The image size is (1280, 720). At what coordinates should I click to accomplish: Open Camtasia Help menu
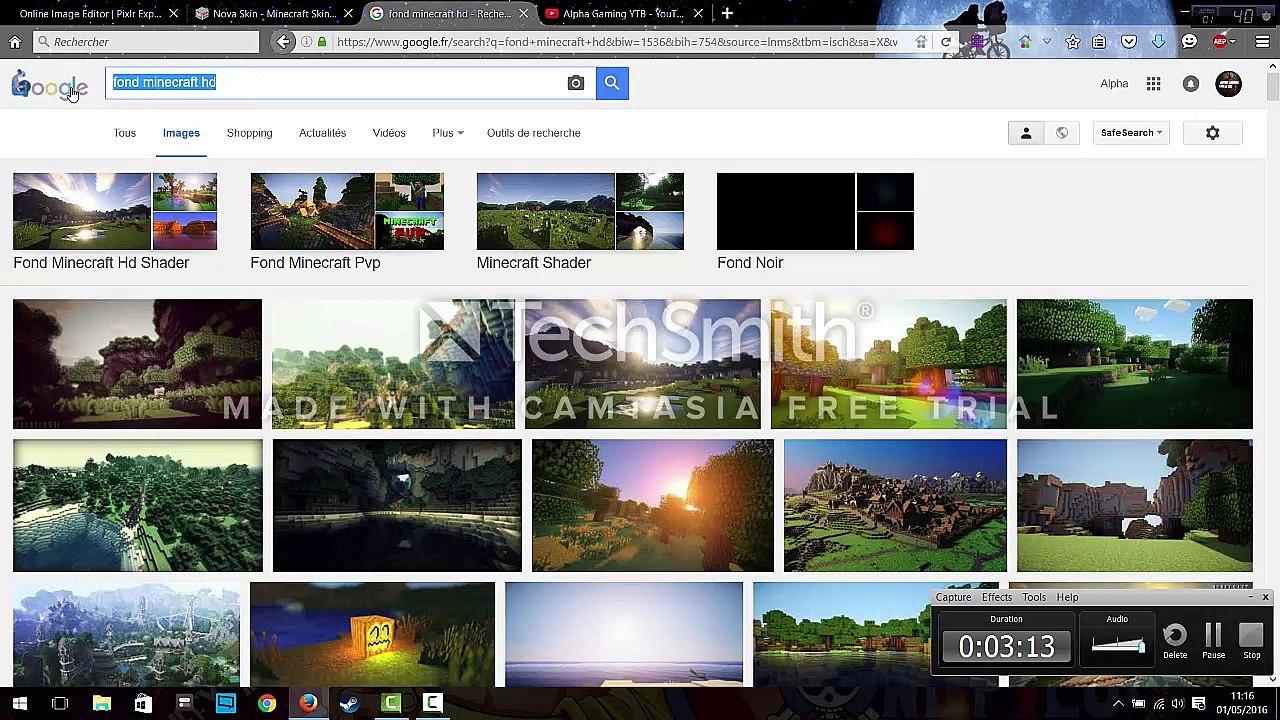[1068, 597]
